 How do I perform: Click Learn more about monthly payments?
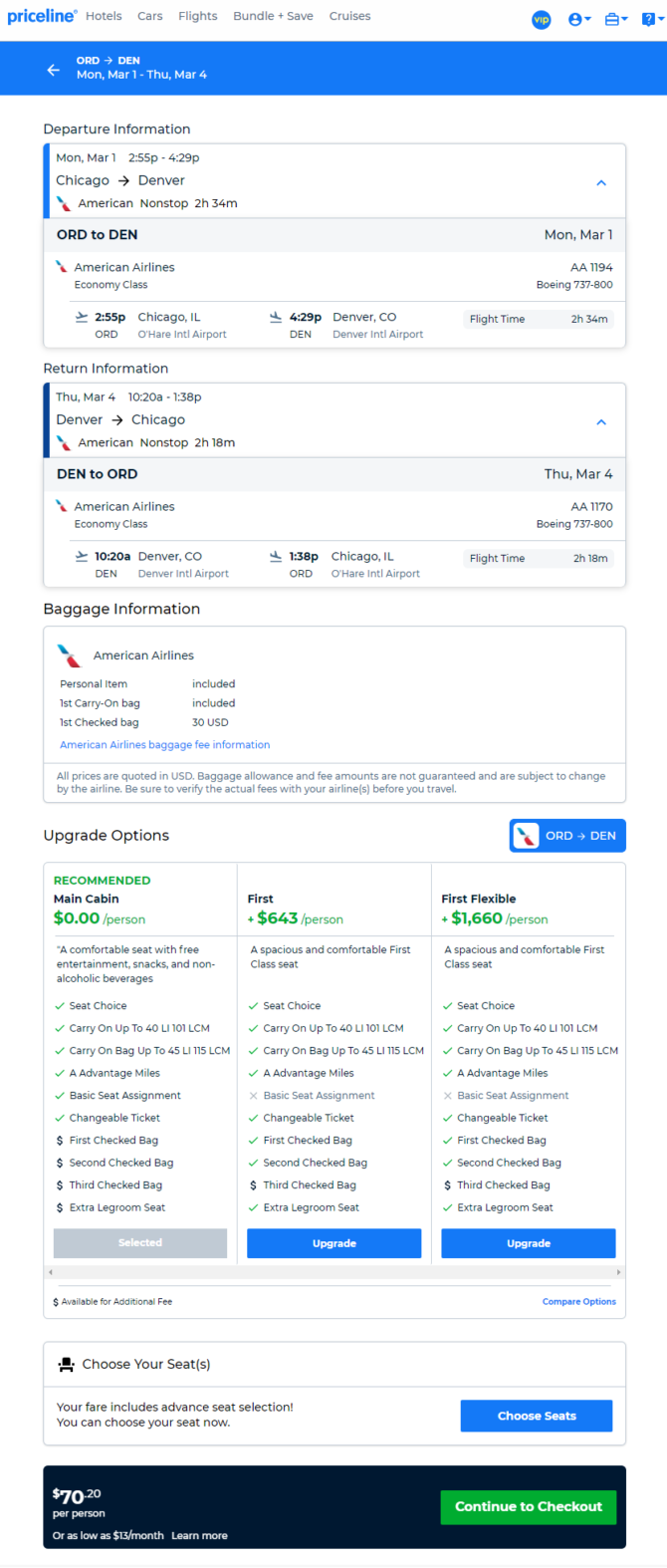[199, 1535]
